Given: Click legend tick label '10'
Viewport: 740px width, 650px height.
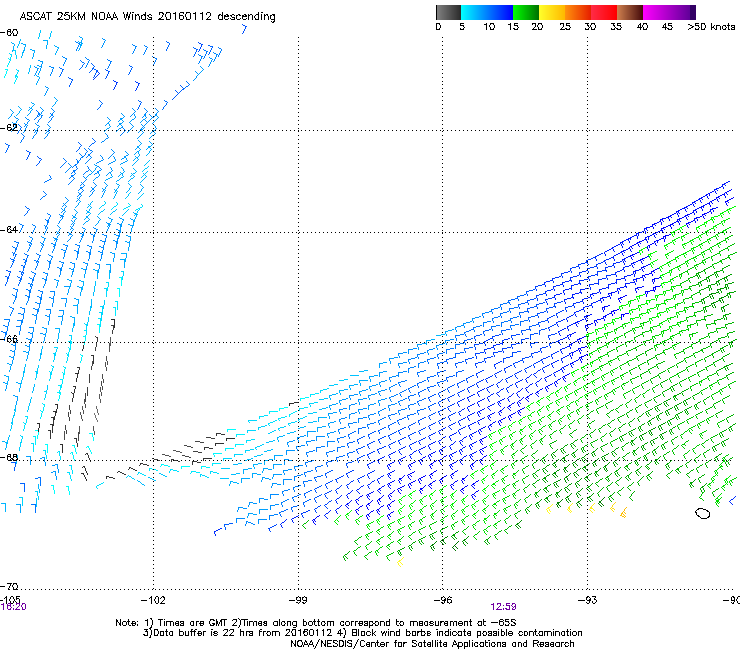Looking at the screenshot, I should 489,27.
